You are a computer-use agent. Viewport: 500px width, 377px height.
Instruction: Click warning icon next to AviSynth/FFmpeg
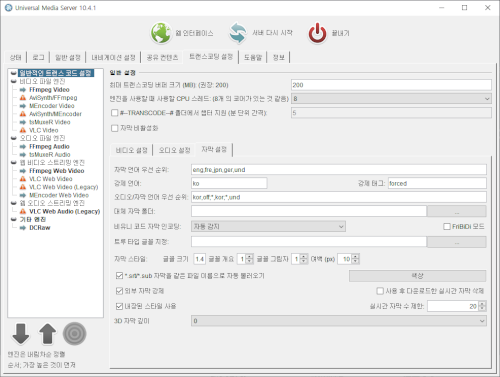[23, 98]
